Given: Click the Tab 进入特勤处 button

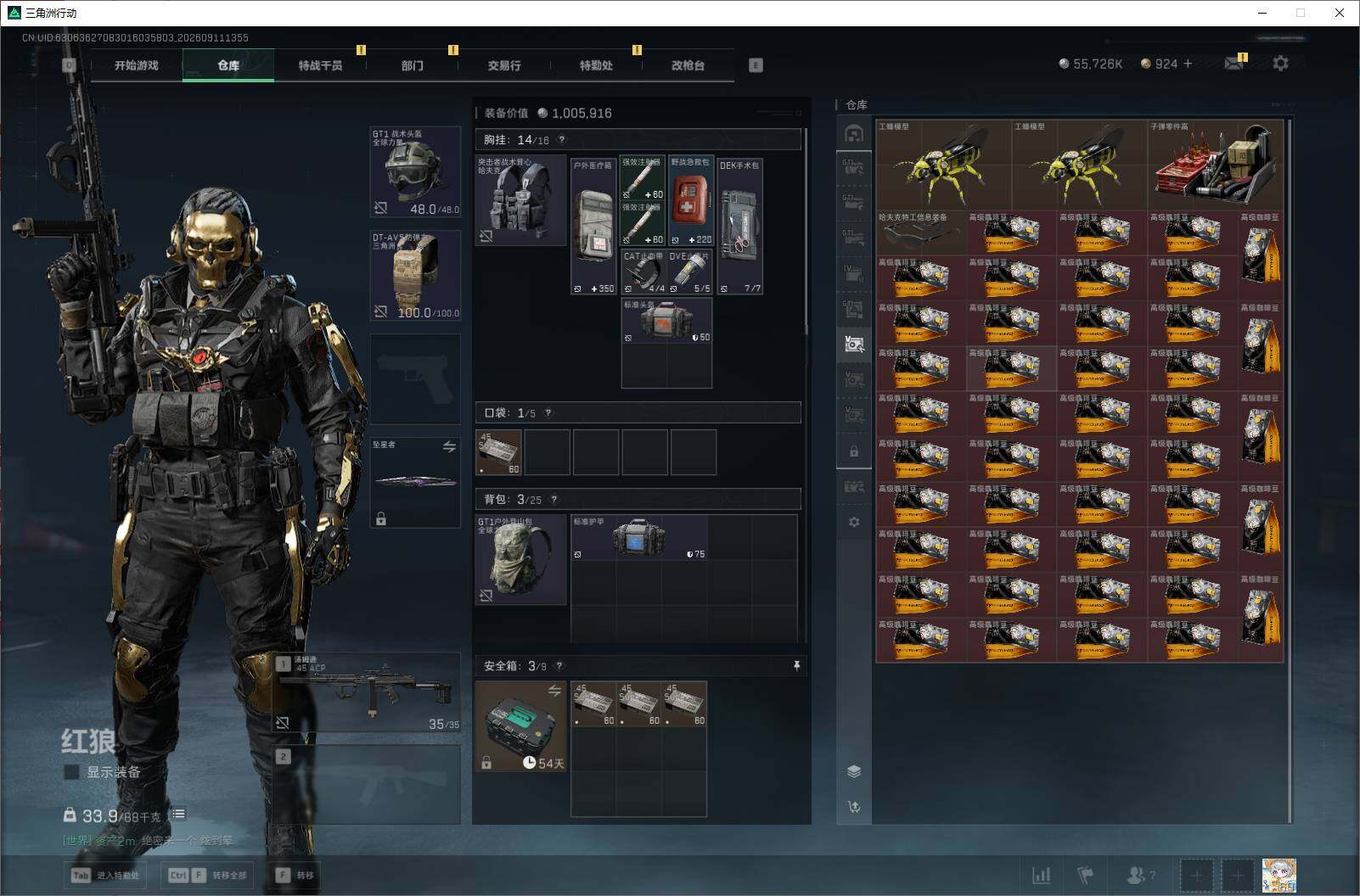Looking at the screenshot, I should tap(106, 875).
